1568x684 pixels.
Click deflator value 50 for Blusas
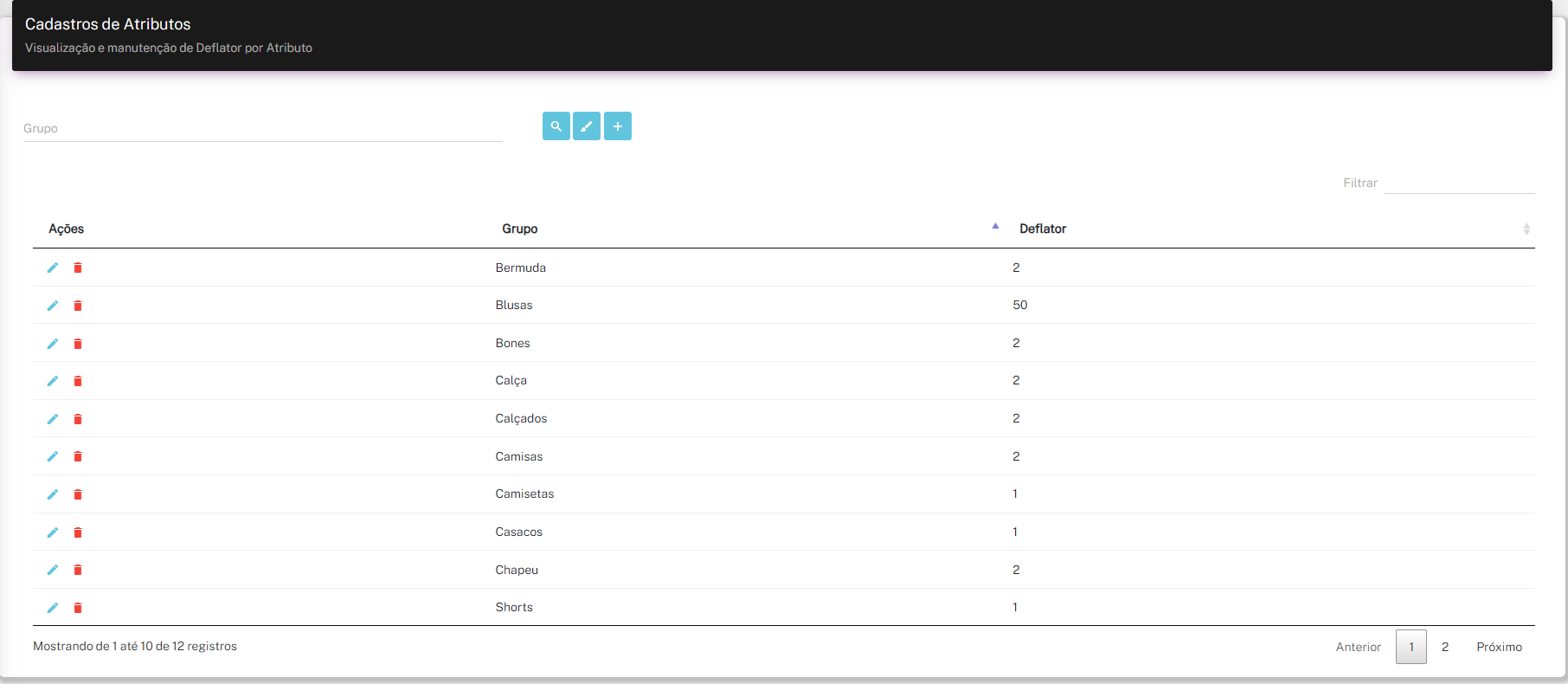point(1020,305)
